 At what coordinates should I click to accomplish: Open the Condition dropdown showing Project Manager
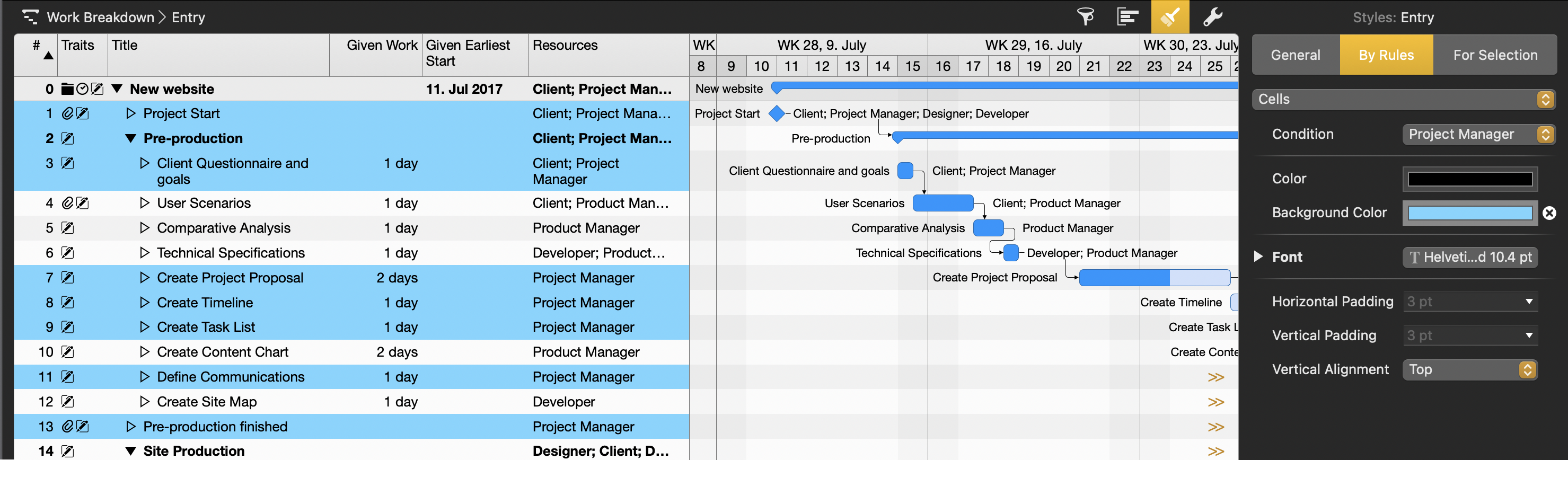[x=1478, y=134]
